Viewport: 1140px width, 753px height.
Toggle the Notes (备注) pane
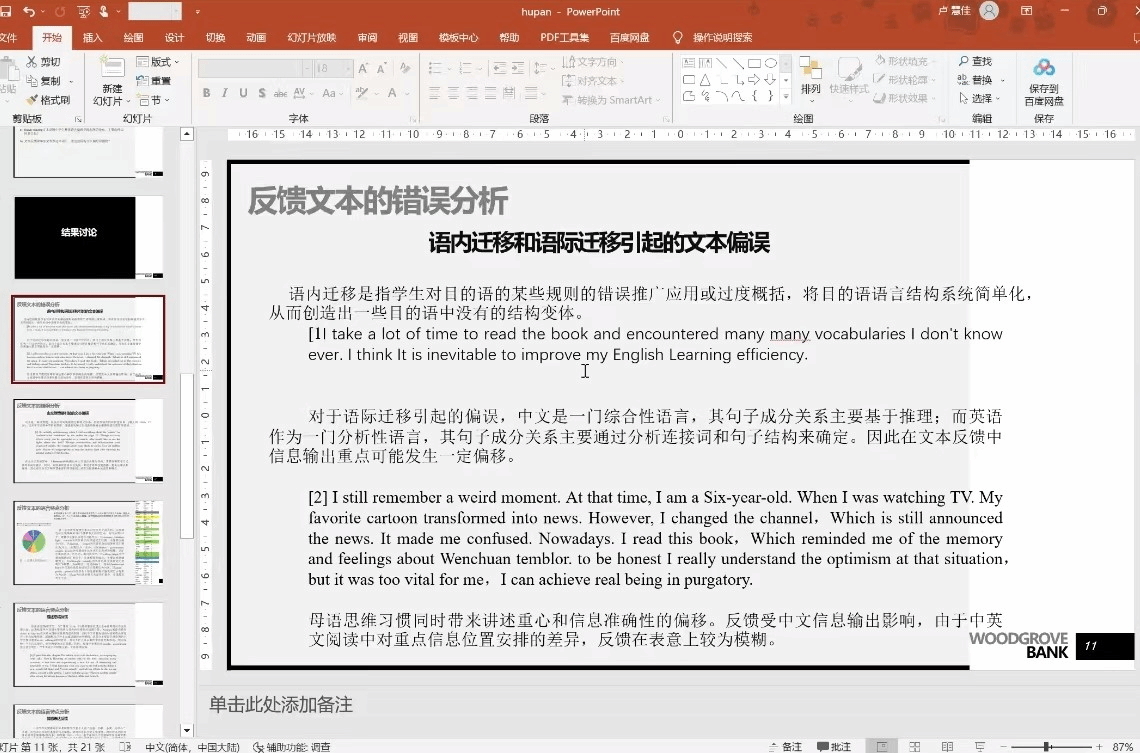pos(785,746)
